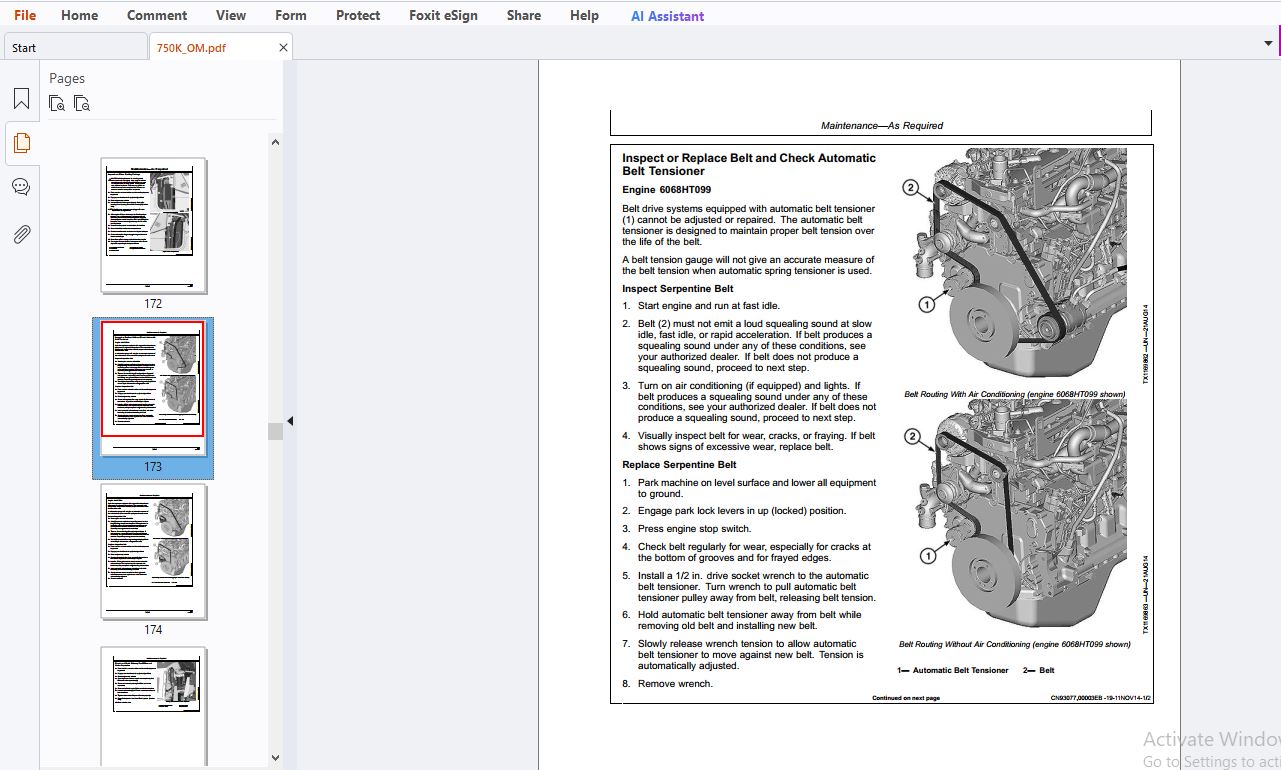Open the Home ribbon tab
This screenshot has height=770, width=1281.
pyautogui.click(x=79, y=15)
